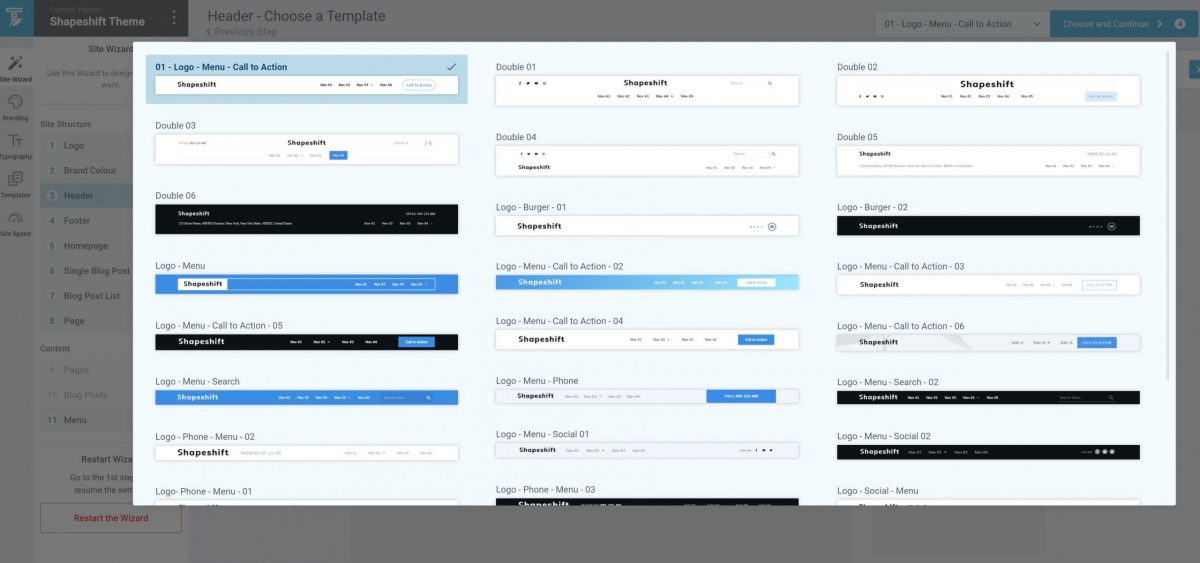Click the Logo- Phone - Menu - 01 label
The width and height of the screenshot is (1200, 563).
(204, 491)
